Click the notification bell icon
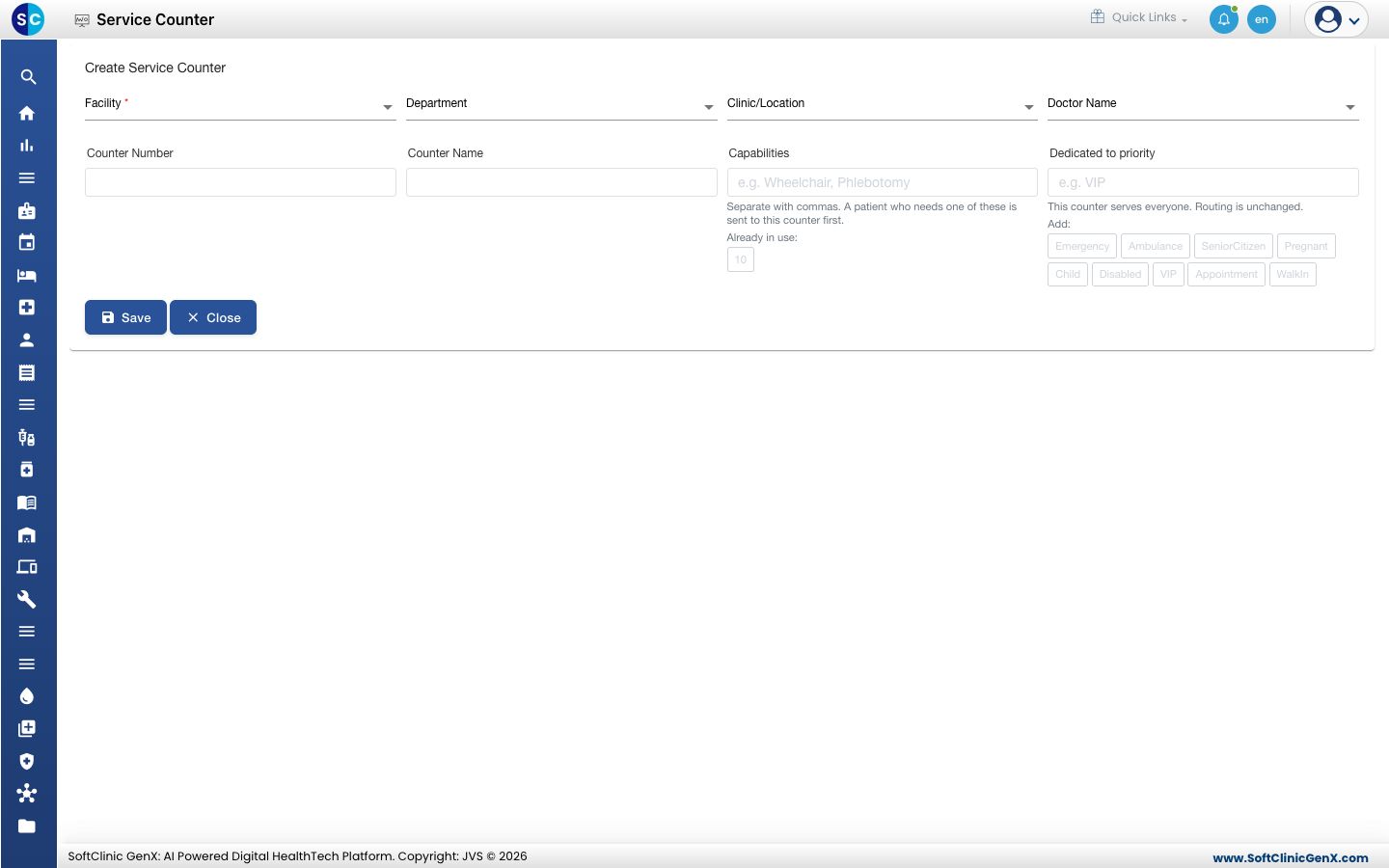The image size is (1389, 868). tap(1224, 19)
